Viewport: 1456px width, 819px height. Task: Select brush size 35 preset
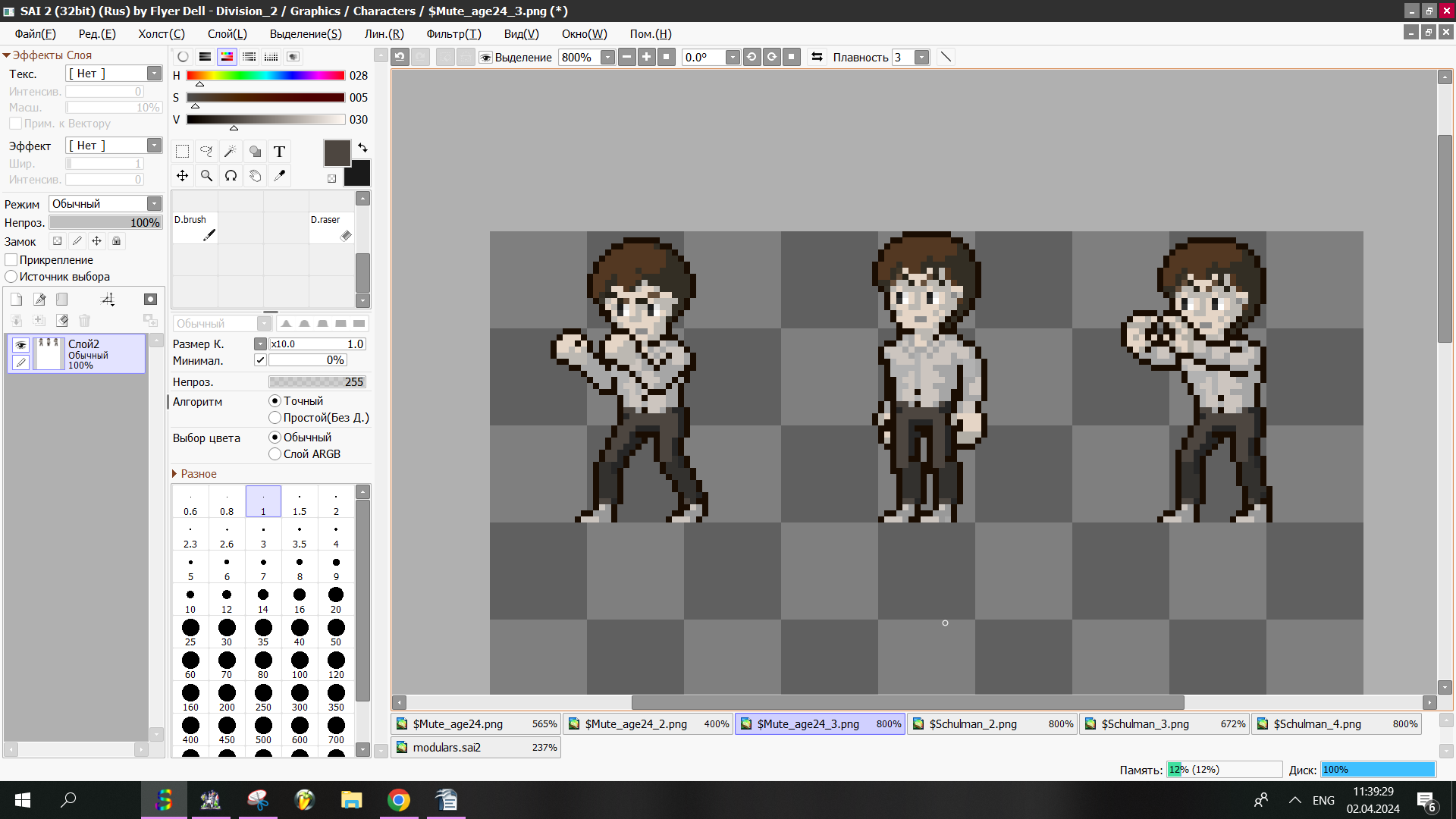(x=263, y=632)
